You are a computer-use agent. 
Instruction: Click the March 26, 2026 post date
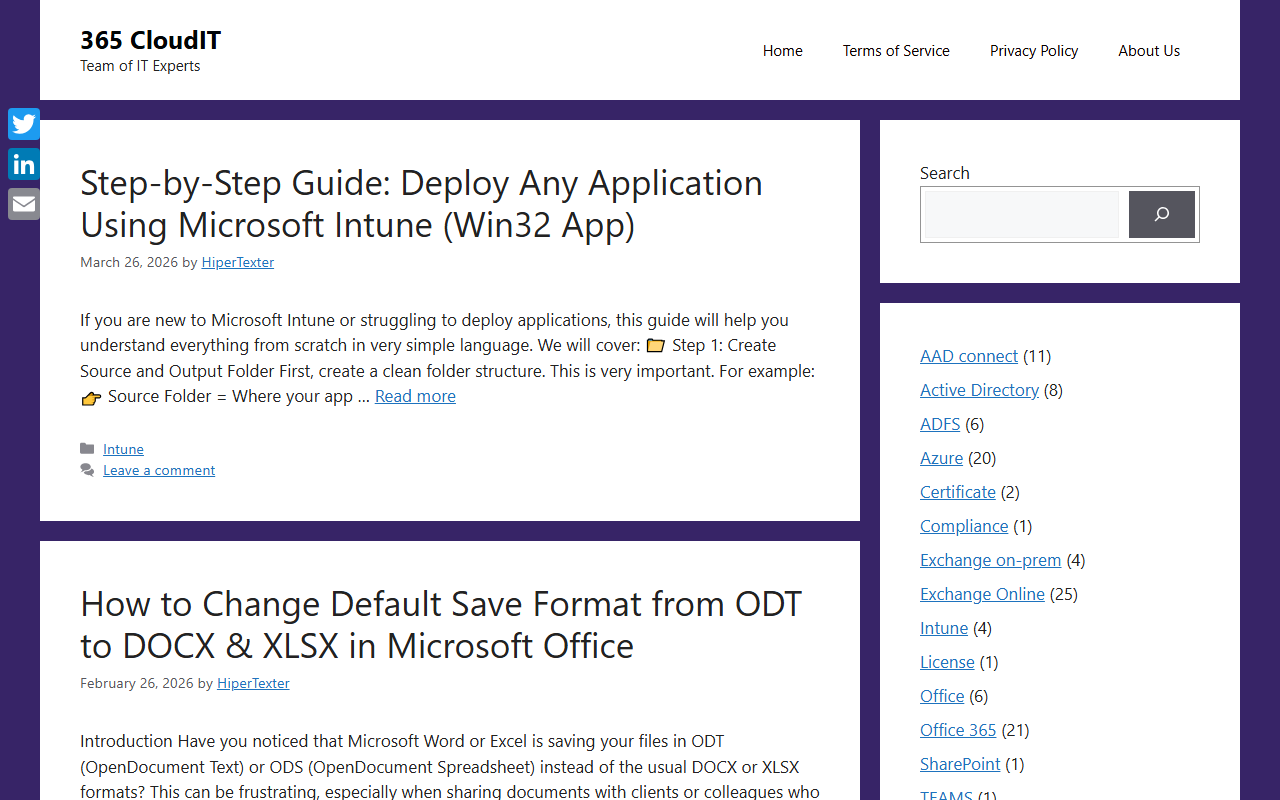pos(129,262)
